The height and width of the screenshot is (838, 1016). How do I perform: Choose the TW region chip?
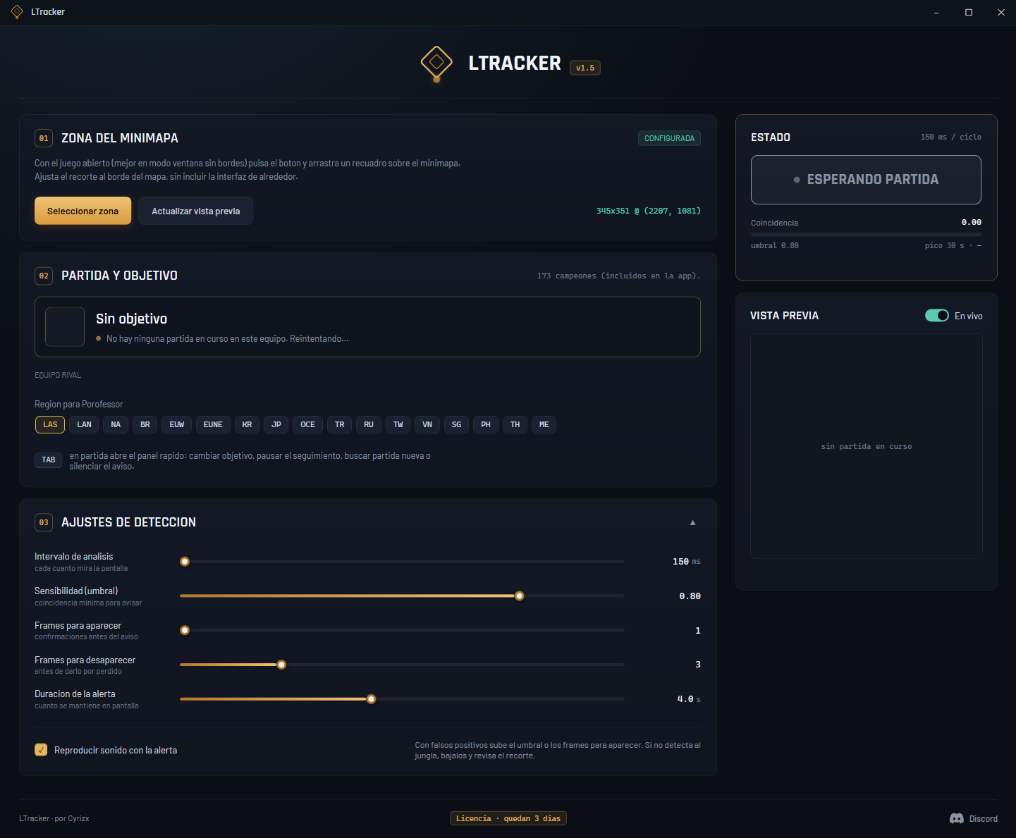tap(398, 425)
